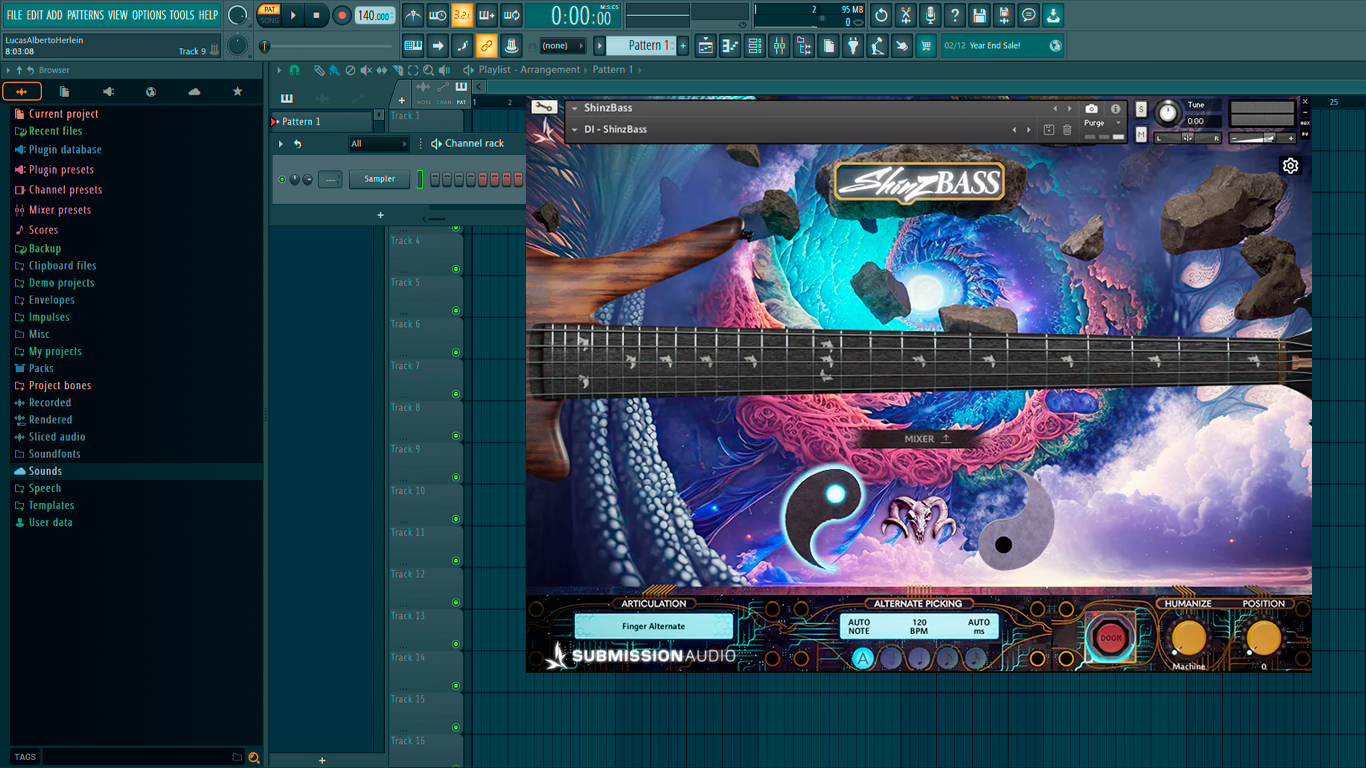Image resolution: width=1366 pixels, height=768 pixels.
Task: Toggle the red DOOM button
Action: 1110,638
